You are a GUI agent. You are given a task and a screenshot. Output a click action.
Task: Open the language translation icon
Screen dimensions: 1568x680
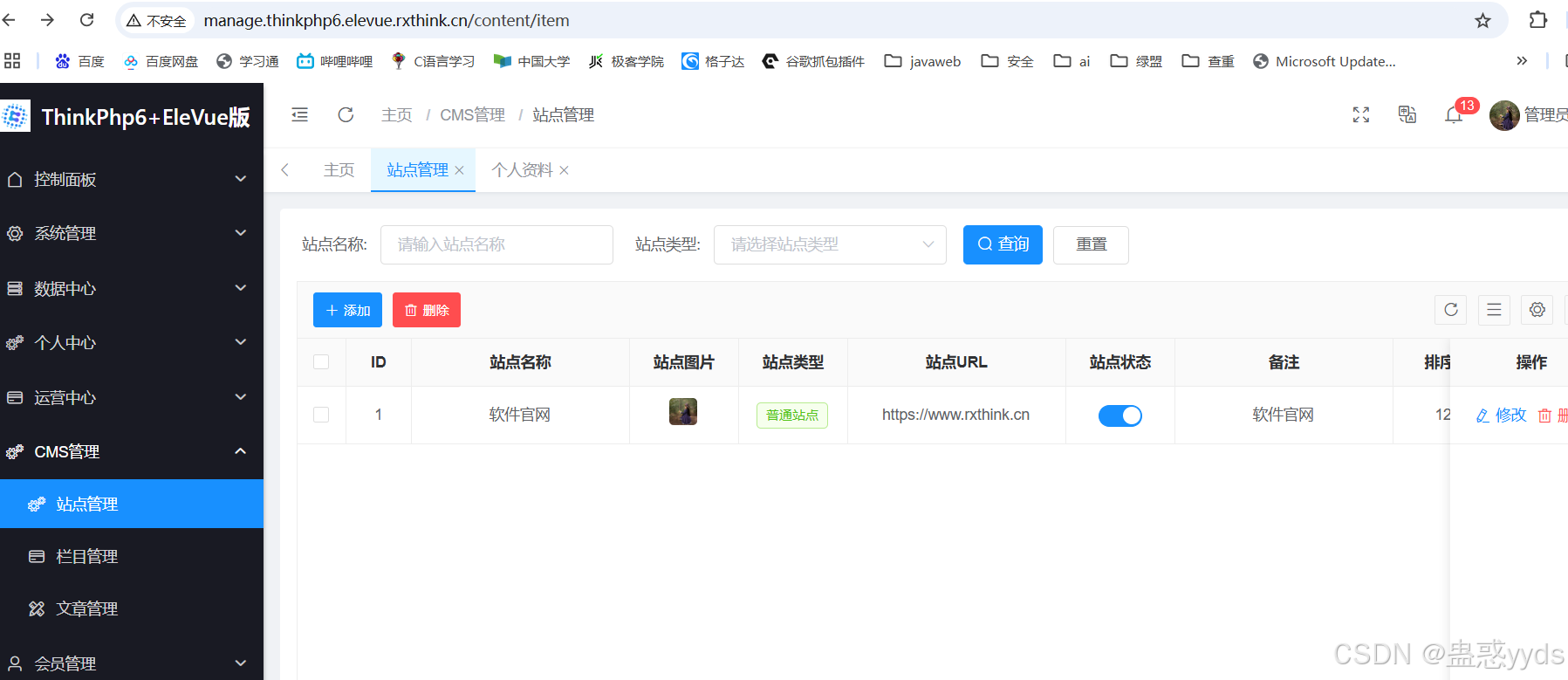point(1407,114)
